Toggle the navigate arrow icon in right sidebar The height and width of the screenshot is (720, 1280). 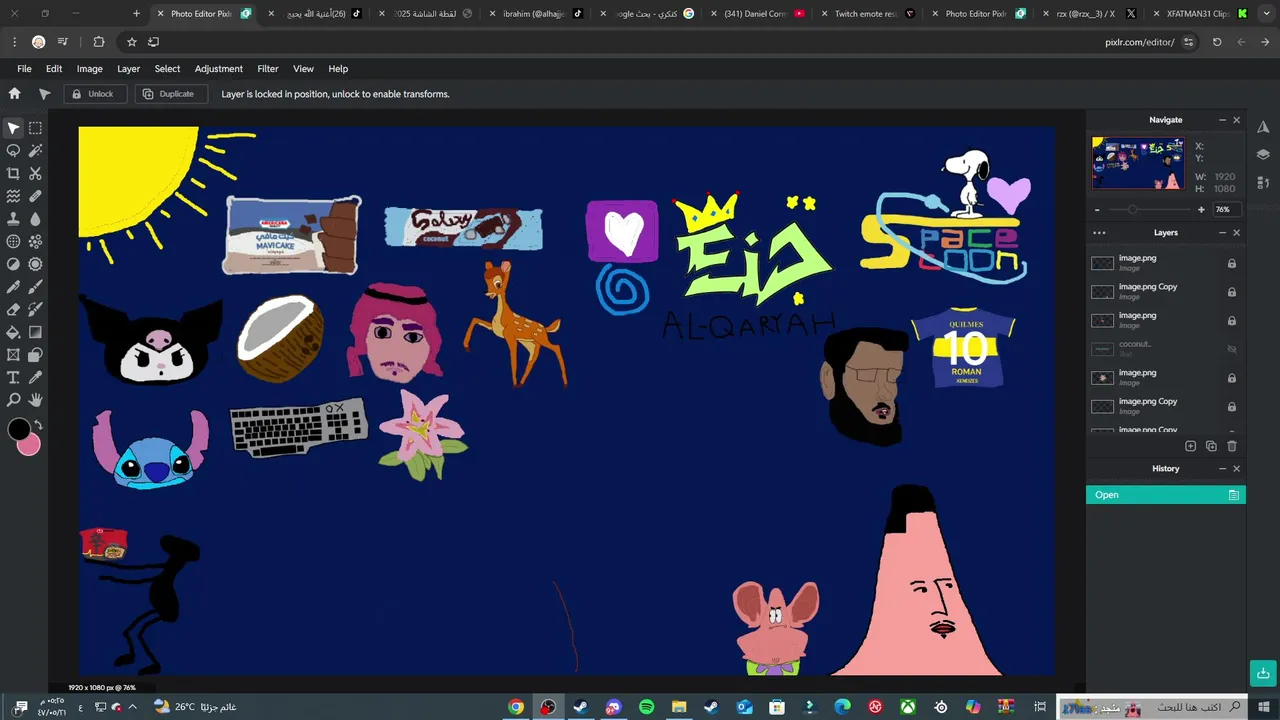coord(1263,126)
